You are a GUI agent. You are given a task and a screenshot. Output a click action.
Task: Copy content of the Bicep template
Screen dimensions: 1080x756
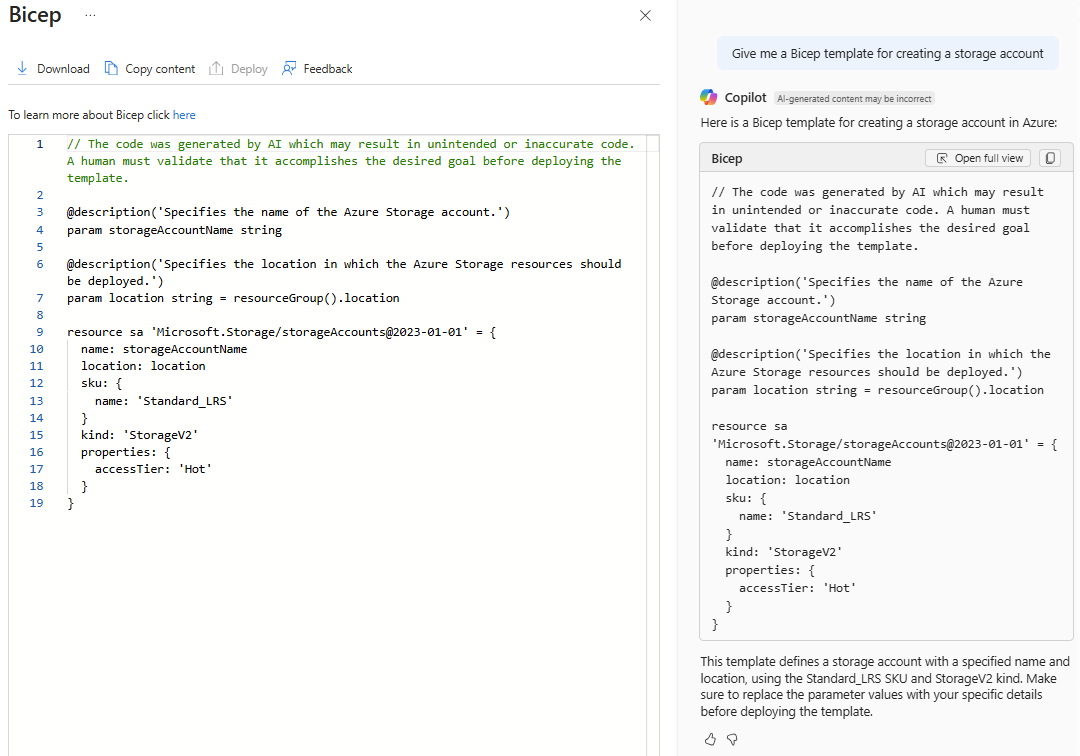point(149,69)
